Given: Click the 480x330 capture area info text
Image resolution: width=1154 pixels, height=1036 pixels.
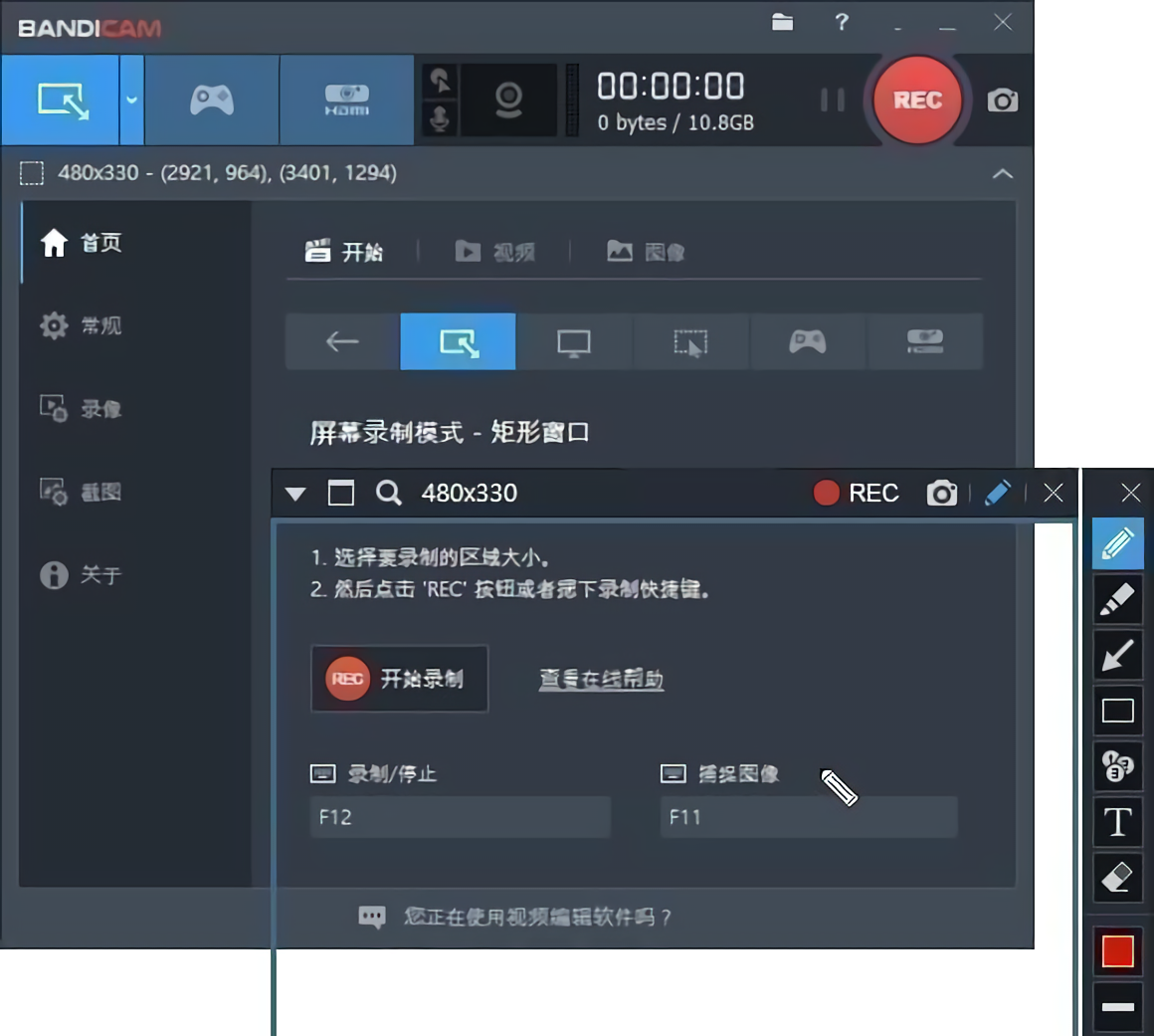Looking at the screenshot, I should point(228,173).
